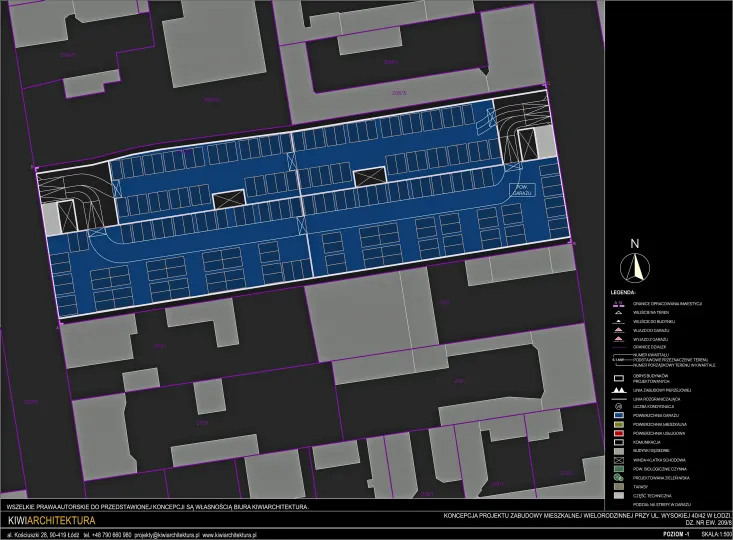Click the 'Wejście na teren' legend triangle
The width and height of the screenshot is (733, 540).
[618, 312]
